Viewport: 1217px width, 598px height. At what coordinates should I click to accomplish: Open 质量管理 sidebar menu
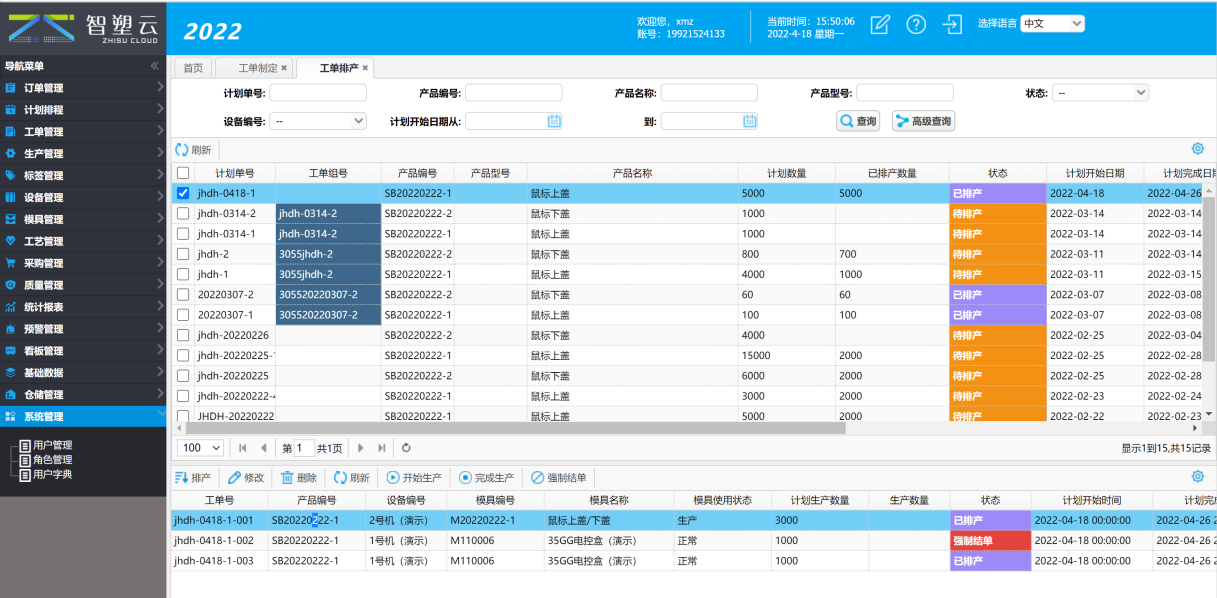tap(83, 285)
